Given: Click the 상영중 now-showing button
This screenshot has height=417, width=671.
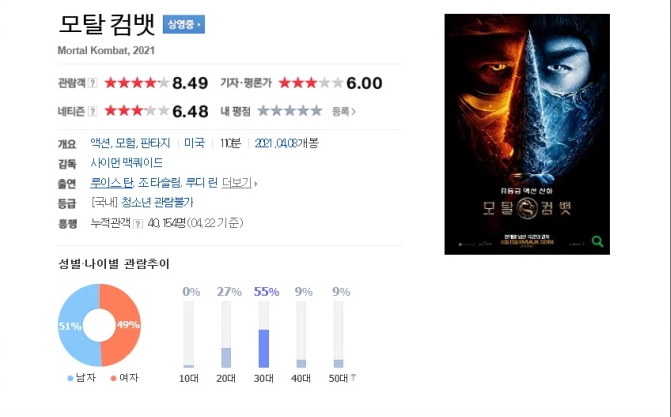Looking at the screenshot, I should tap(184, 24).
